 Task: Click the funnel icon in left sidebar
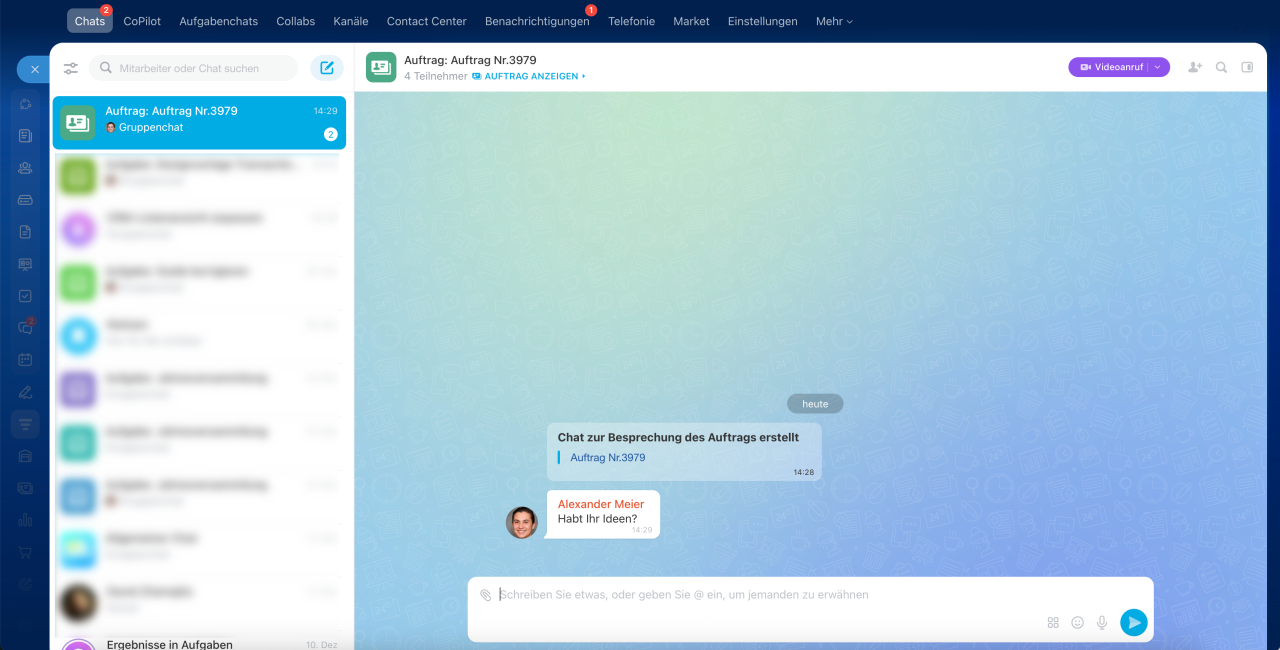coord(25,424)
